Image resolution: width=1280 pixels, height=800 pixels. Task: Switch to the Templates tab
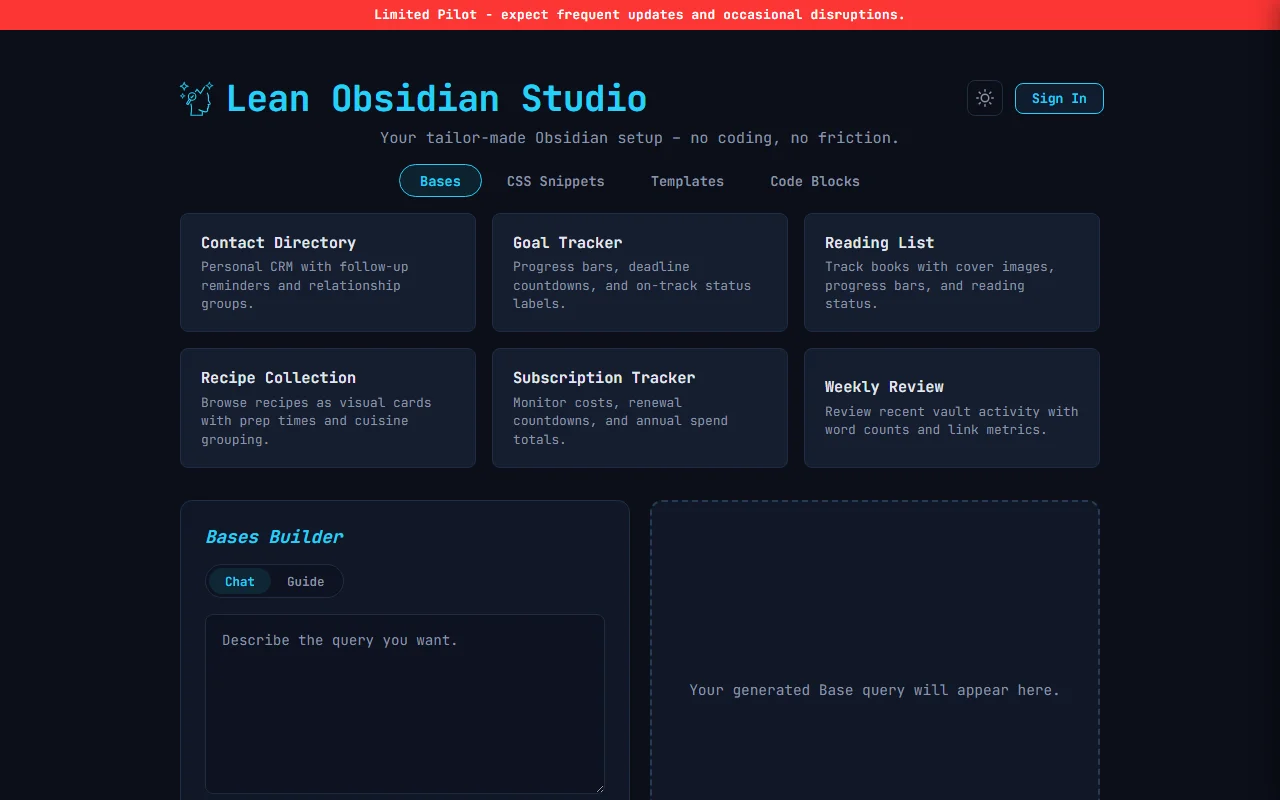pyautogui.click(x=687, y=181)
